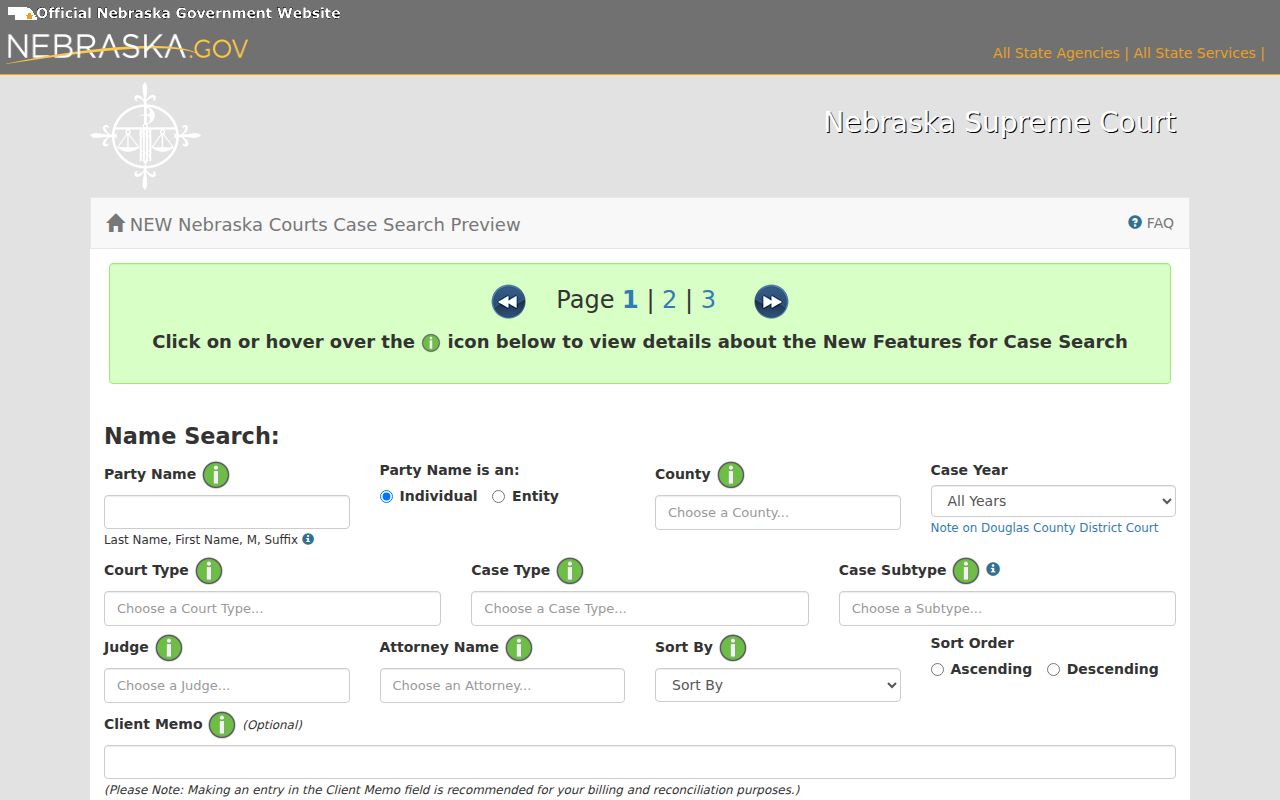The width and height of the screenshot is (1280, 800).
Task: Switch to Page 1 of the preview
Action: (630, 300)
